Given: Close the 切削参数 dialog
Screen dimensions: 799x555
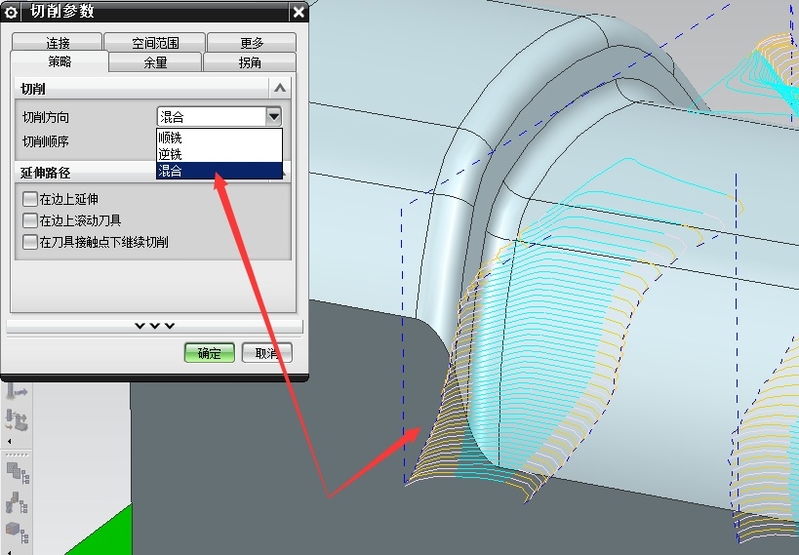Looking at the screenshot, I should (298, 12).
